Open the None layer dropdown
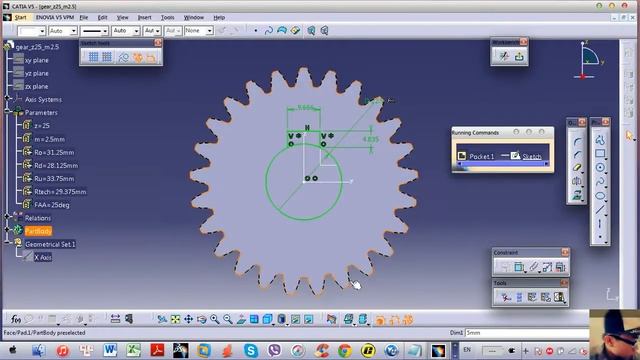 click(198, 31)
